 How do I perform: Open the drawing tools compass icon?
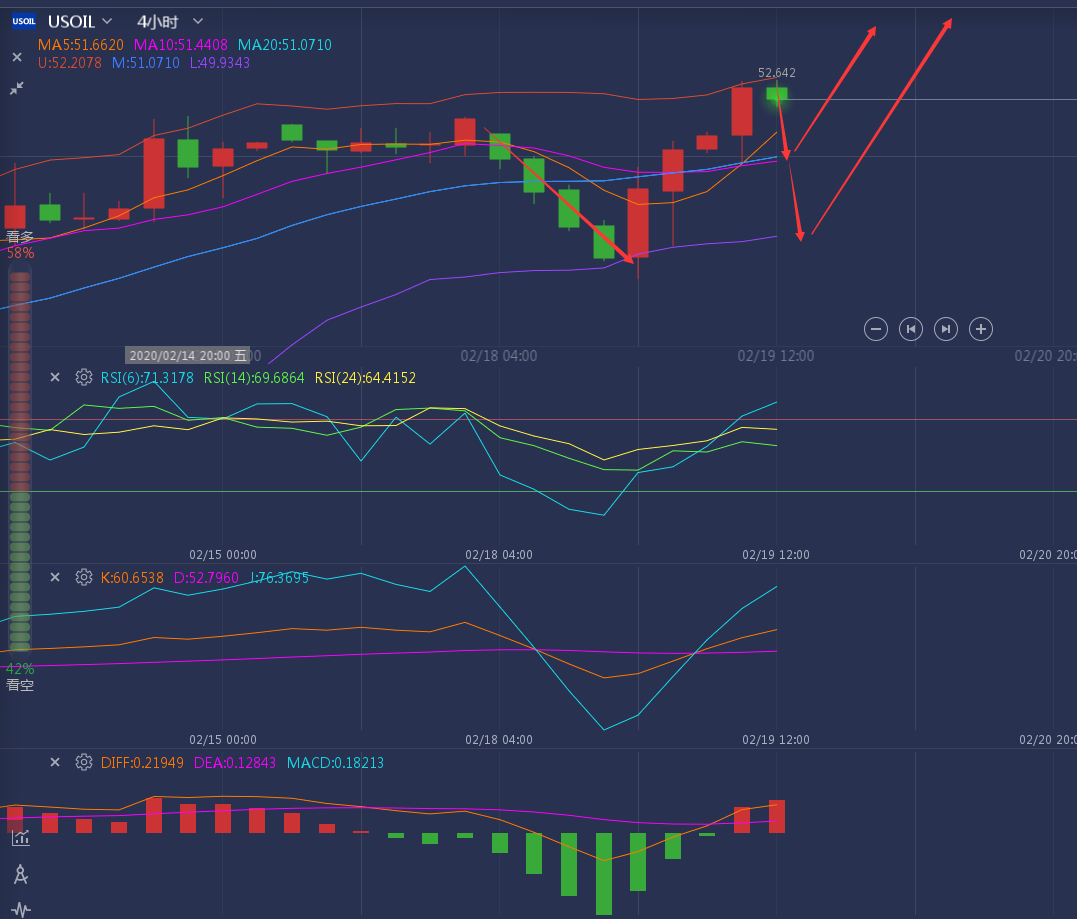pyautogui.click(x=21, y=874)
